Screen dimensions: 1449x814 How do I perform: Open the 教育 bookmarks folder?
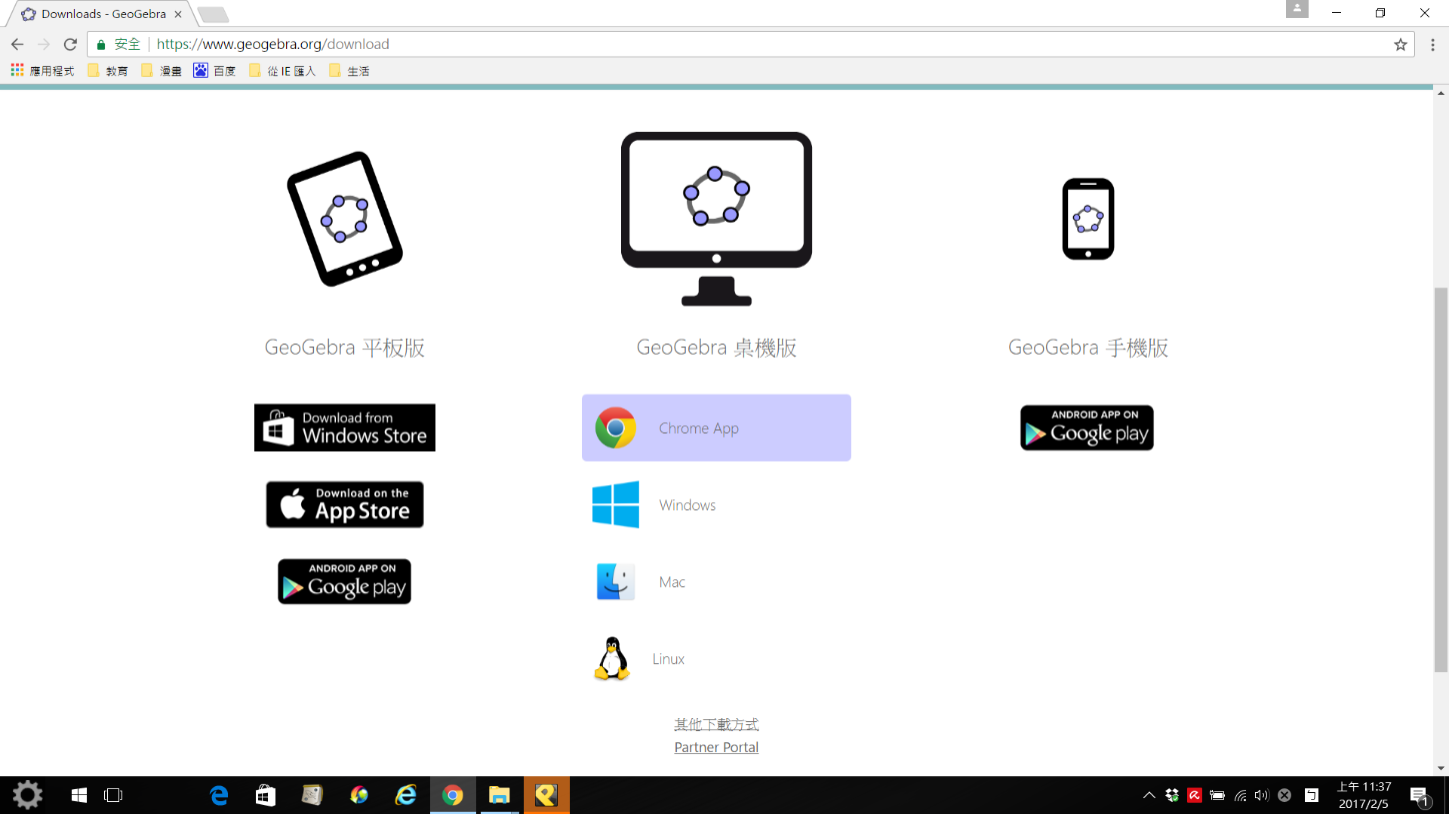pyautogui.click(x=108, y=71)
